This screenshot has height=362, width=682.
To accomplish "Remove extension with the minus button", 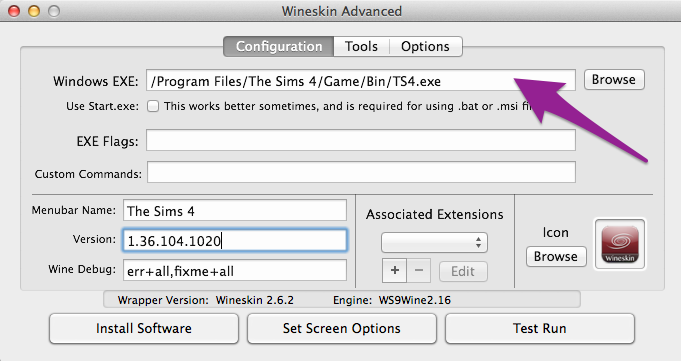I will (419, 271).
